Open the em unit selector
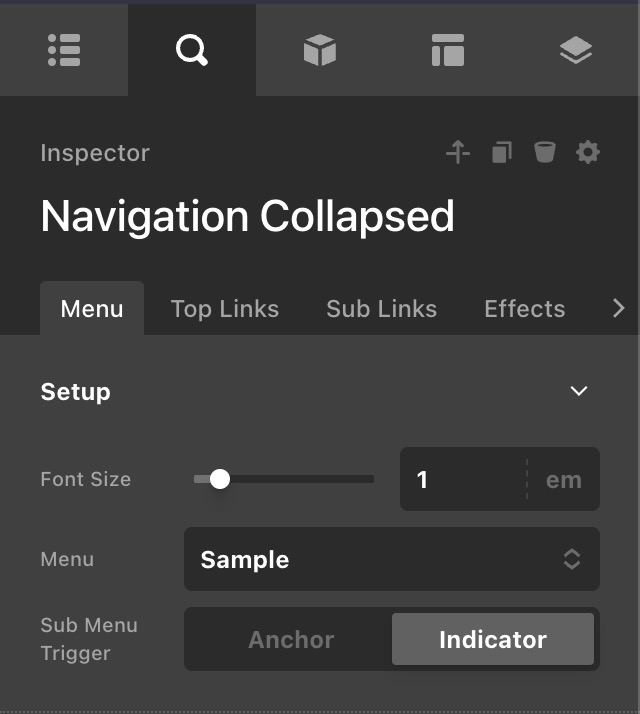640x714 pixels. coord(563,480)
